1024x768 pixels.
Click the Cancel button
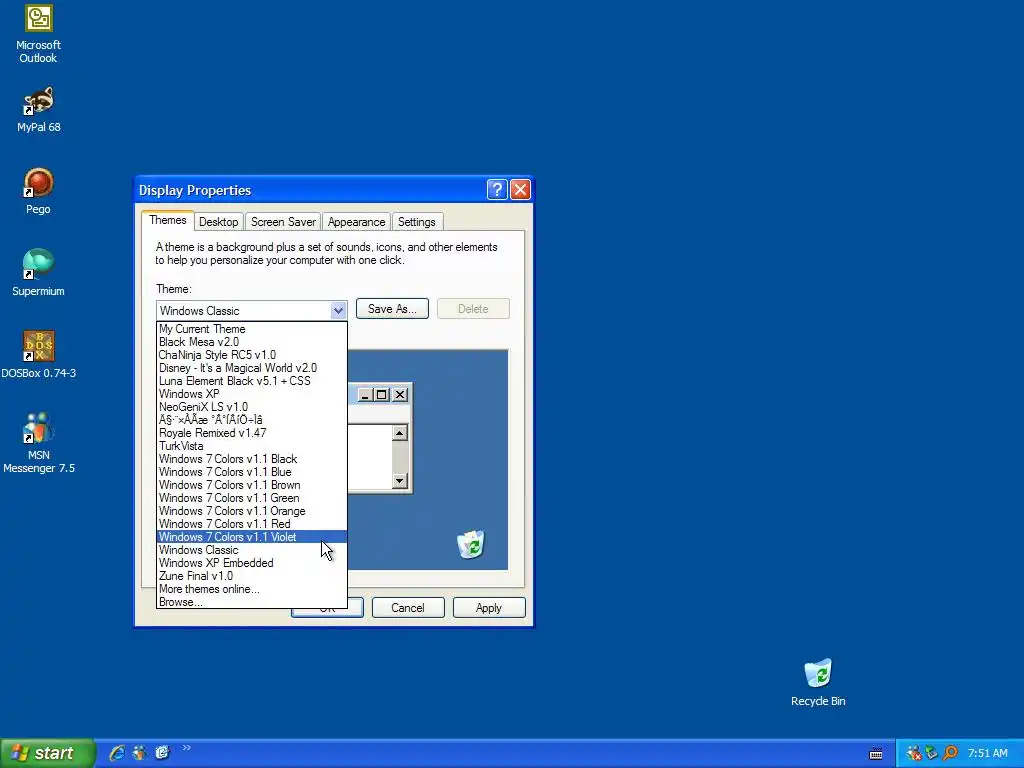pos(408,608)
